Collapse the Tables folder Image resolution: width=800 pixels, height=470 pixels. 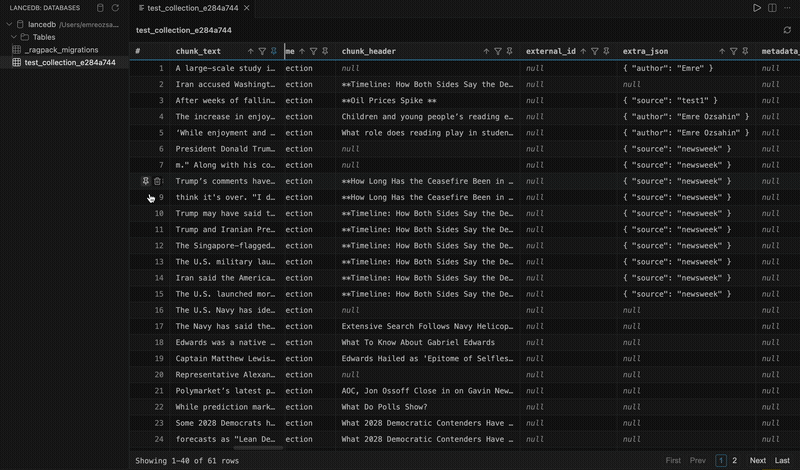tap(14, 37)
